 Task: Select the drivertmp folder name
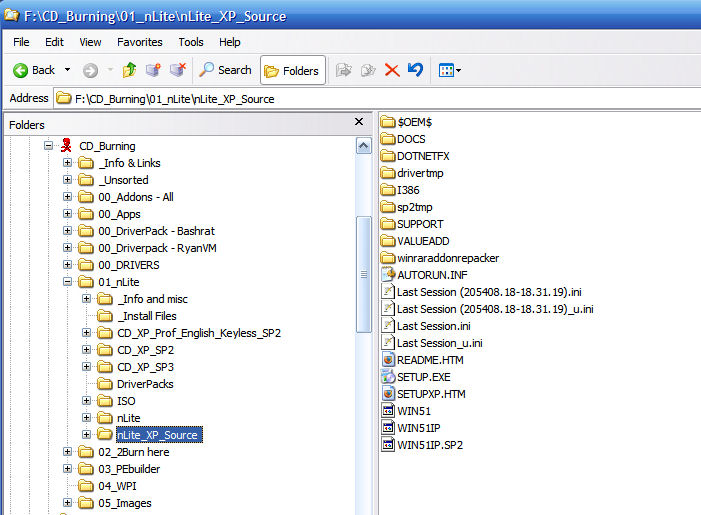pyautogui.click(x=420, y=173)
